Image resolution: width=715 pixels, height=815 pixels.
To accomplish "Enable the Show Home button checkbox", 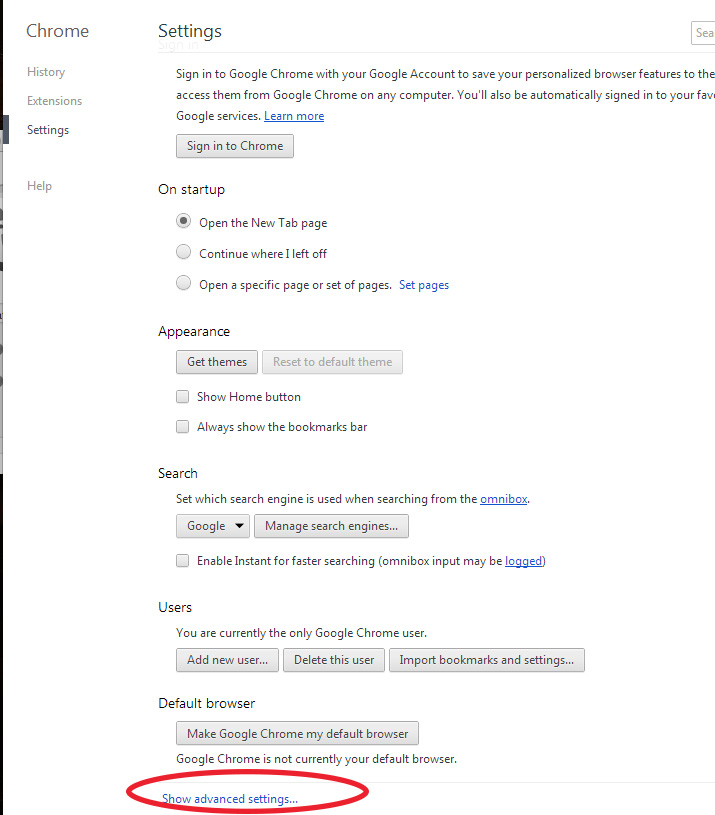I will (x=182, y=397).
